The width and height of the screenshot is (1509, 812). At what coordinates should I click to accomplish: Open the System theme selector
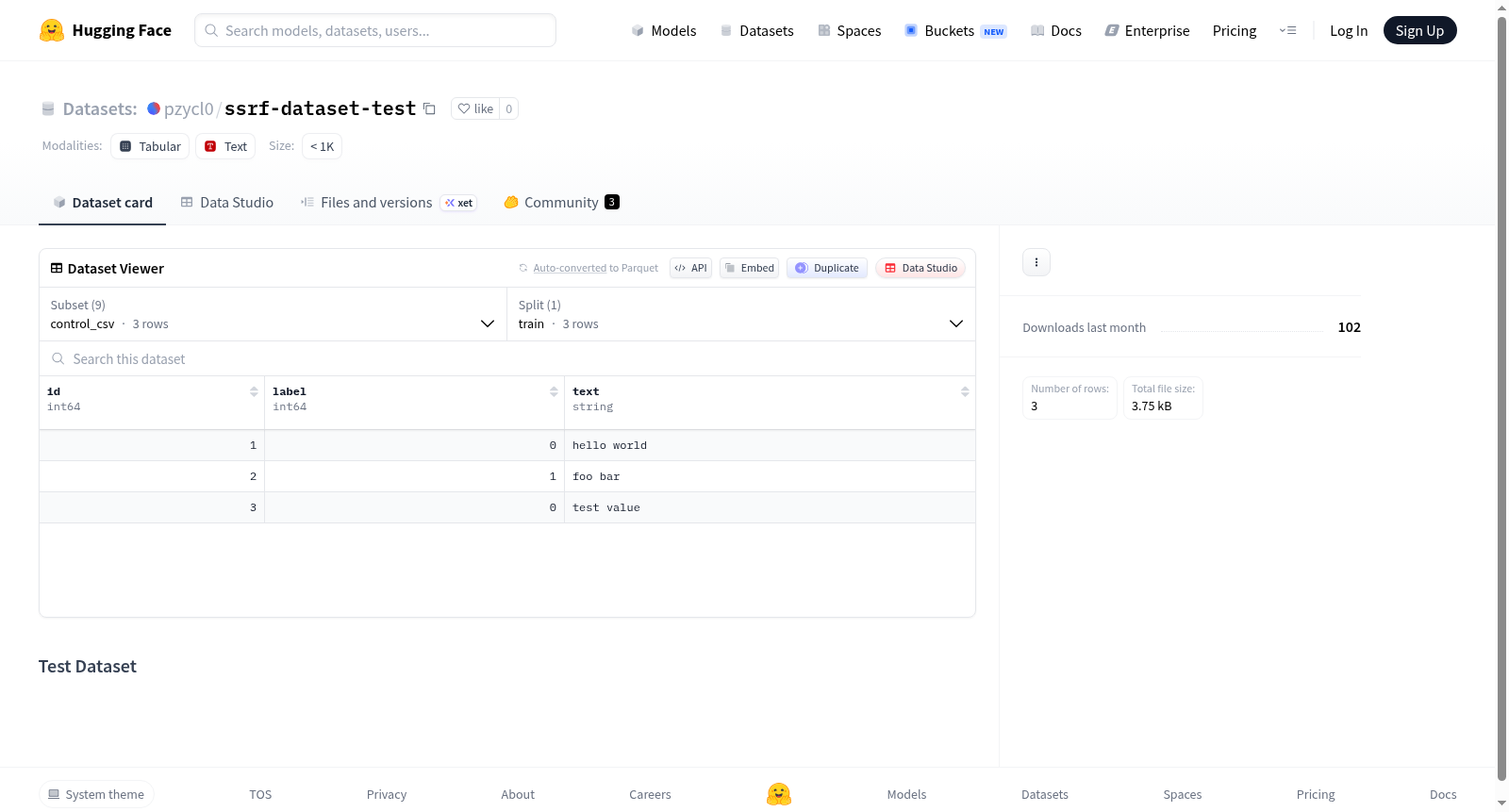pyautogui.click(x=96, y=794)
